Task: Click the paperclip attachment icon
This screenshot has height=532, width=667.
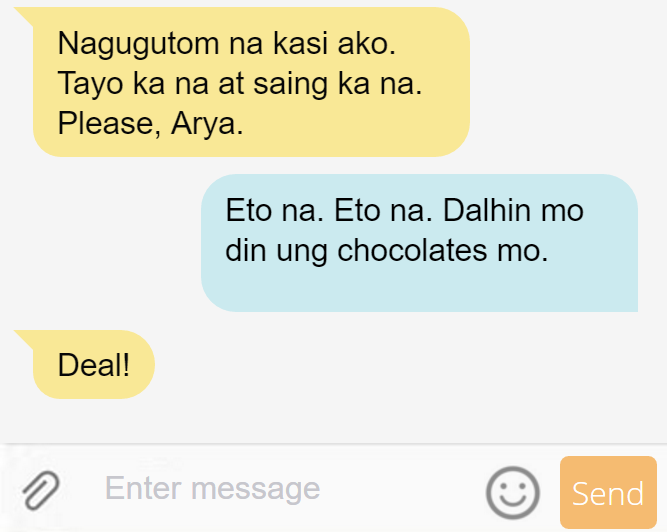Action: 41,490
